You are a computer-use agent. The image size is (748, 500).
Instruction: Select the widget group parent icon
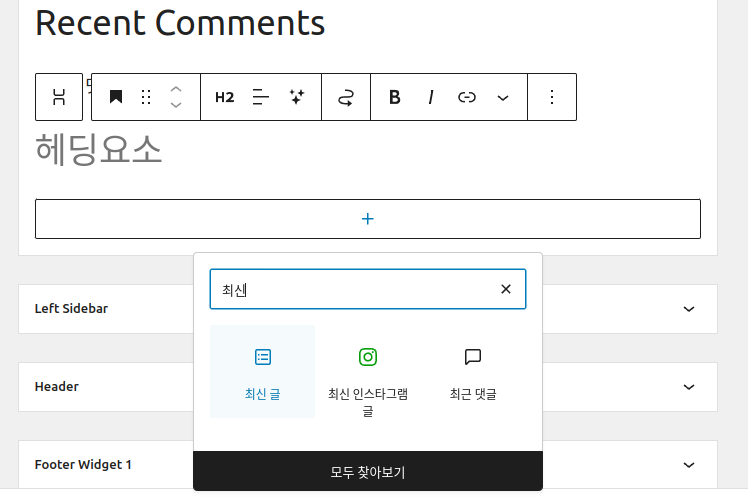point(59,97)
